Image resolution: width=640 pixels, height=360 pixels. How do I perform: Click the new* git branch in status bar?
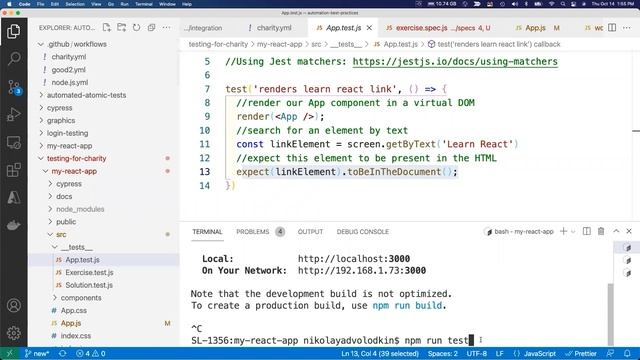point(37,353)
